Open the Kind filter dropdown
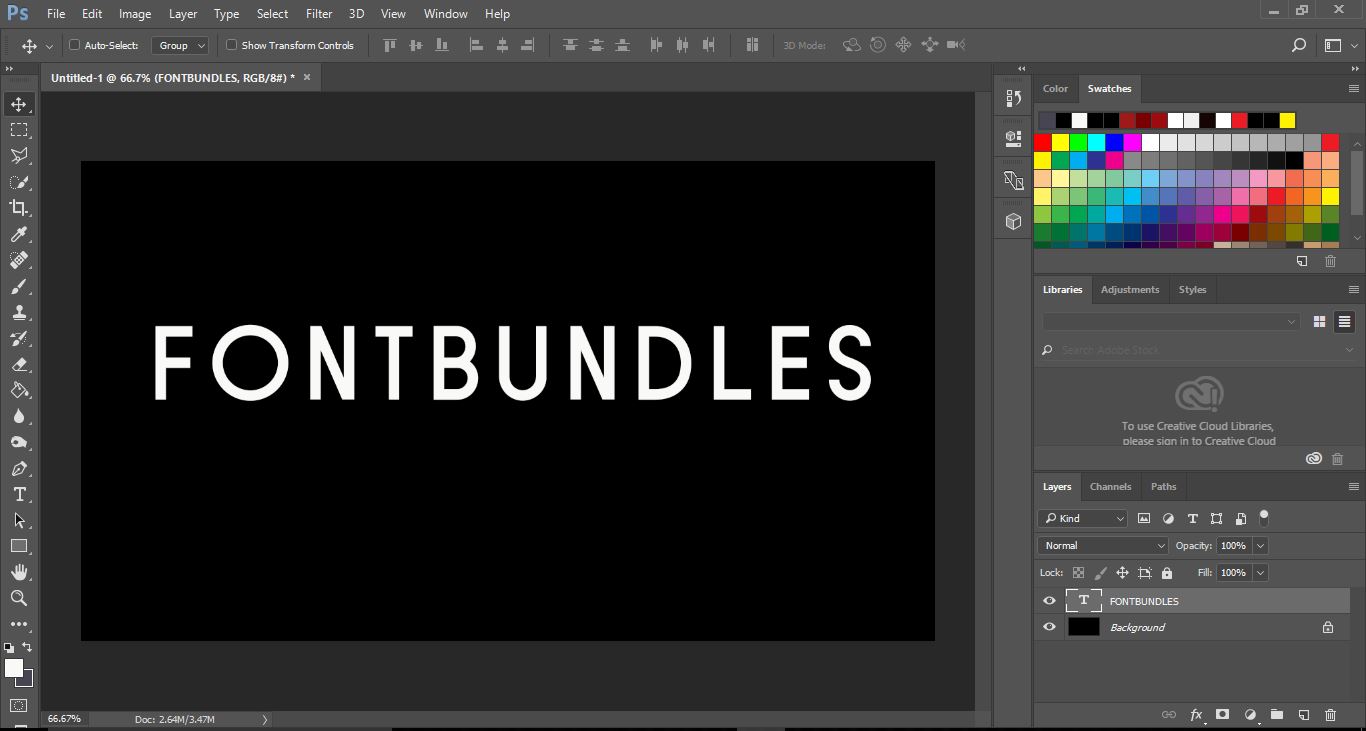Viewport: 1366px width, 731px height. point(1083,518)
